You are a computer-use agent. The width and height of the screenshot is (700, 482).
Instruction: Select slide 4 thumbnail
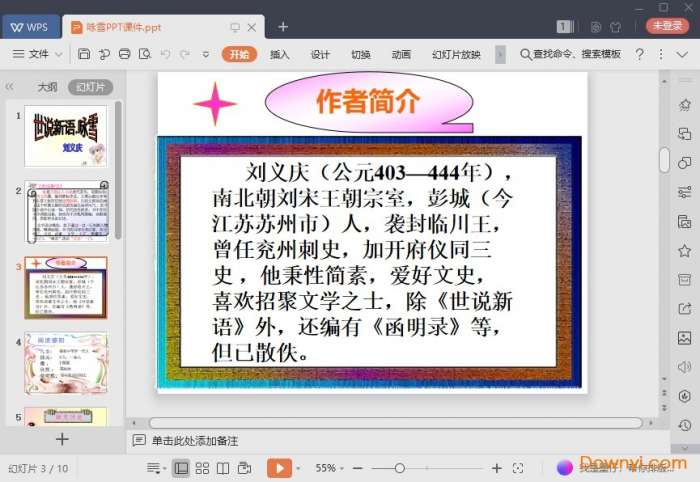click(x=66, y=363)
